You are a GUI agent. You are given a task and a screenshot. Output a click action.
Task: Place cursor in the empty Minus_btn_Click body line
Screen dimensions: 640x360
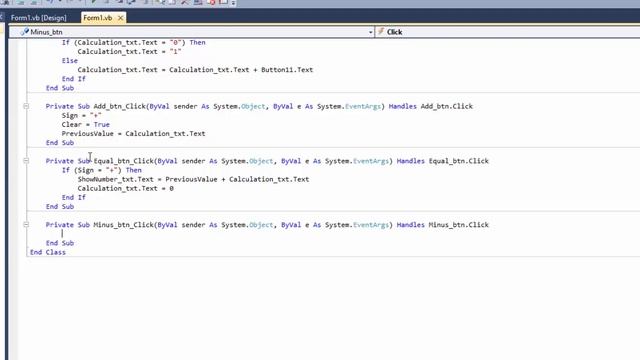[62, 233]
